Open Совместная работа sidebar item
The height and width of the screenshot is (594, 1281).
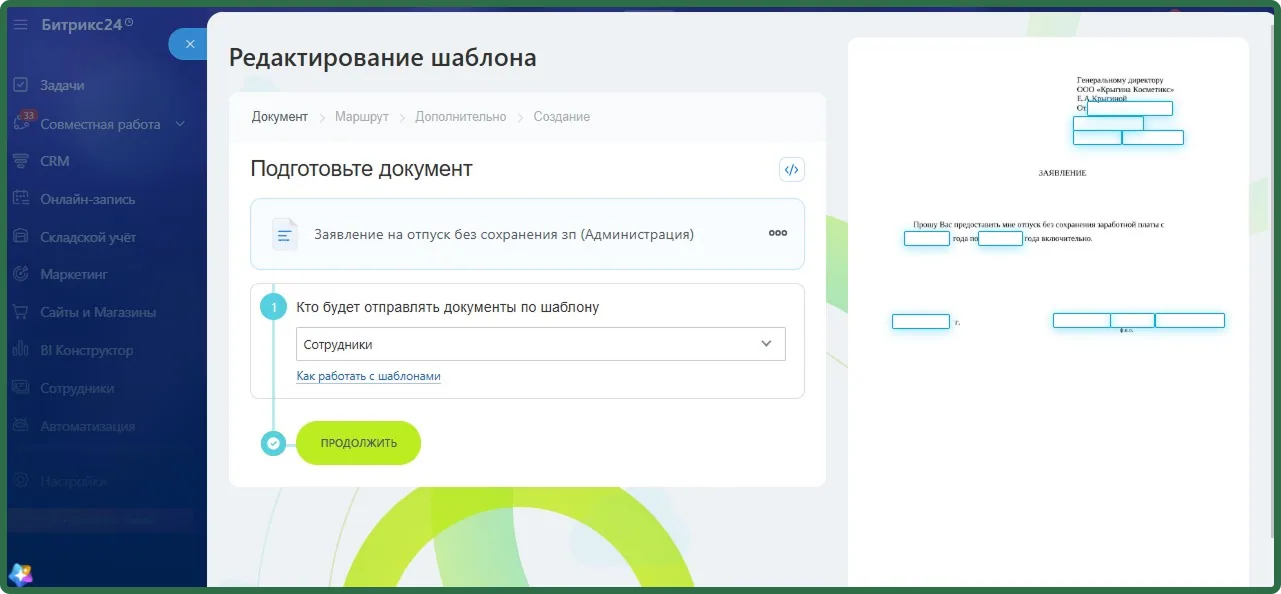(x=100, y=124)
